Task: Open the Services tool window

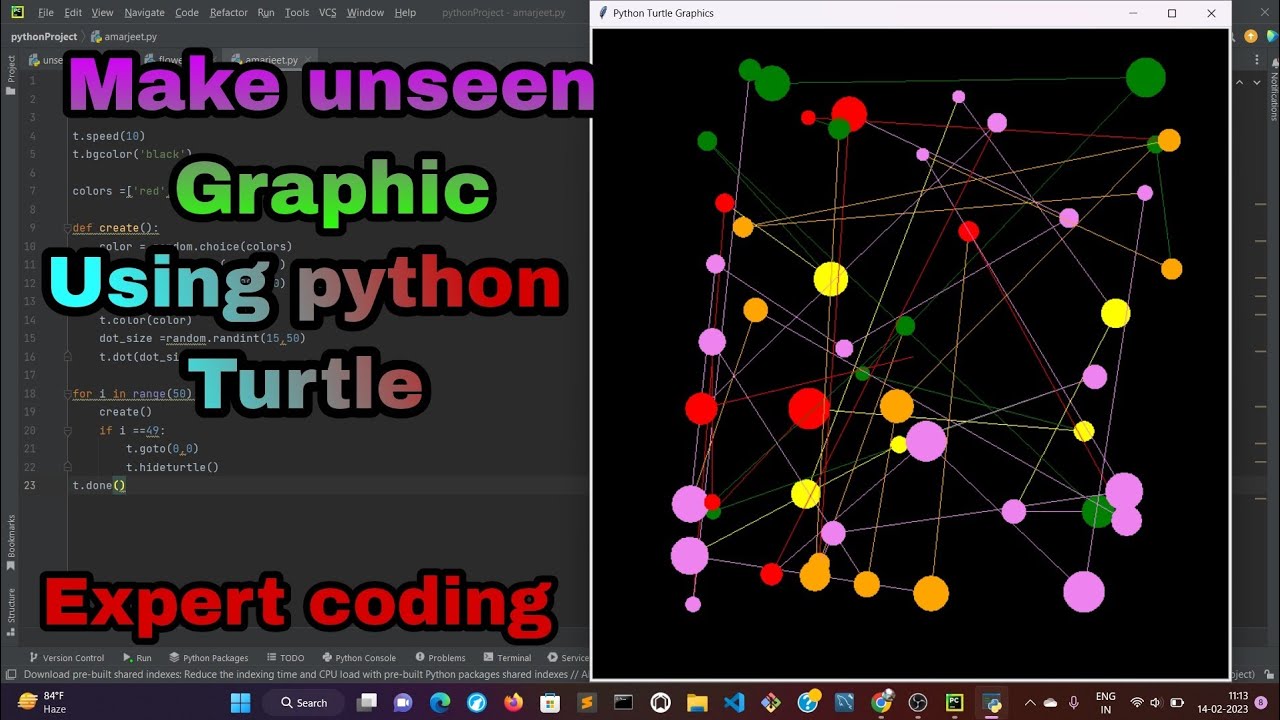Action: click(x=569, y=658)
